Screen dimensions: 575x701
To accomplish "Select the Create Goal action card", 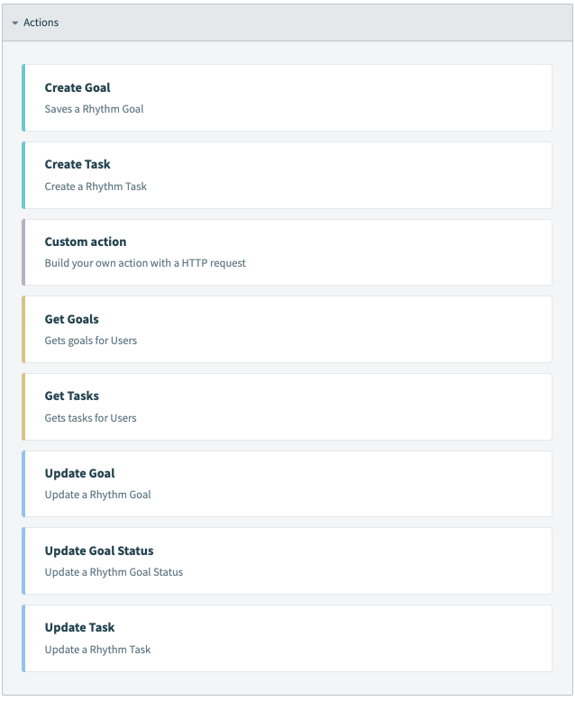I will (287, 98).
